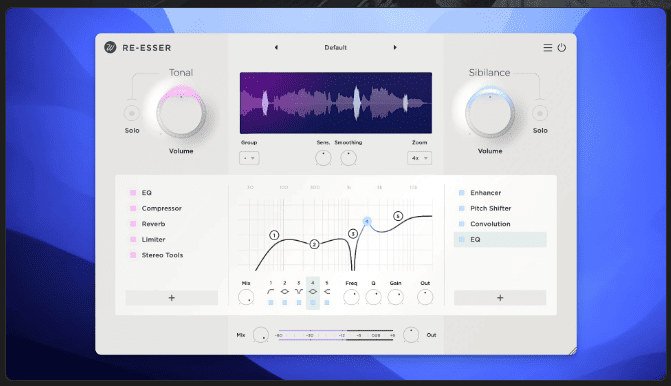Click the EQ Freq knob
The width and height of the screenshot is (671, 386).
click(351, 297)
